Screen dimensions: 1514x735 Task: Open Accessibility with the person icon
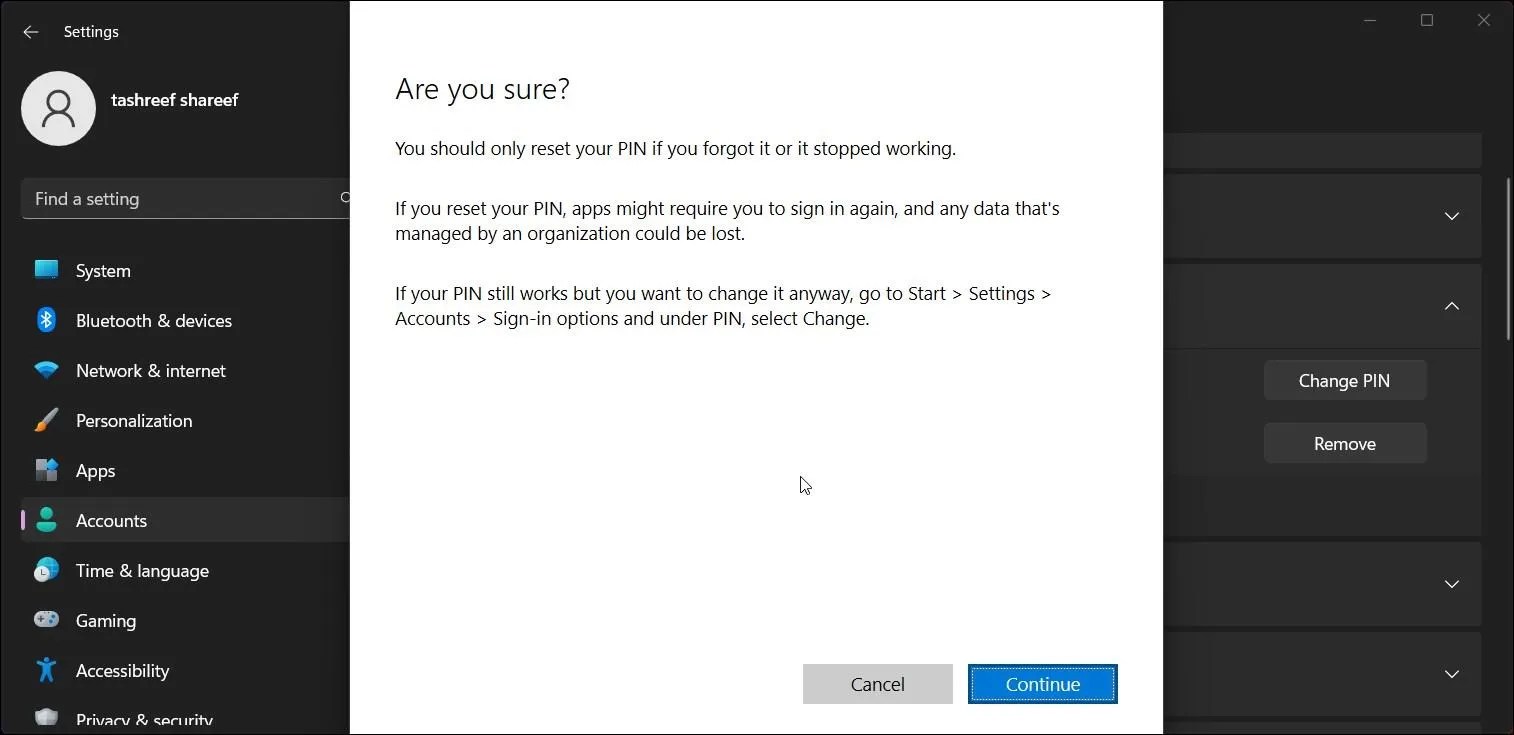click(x=46, y=670)
